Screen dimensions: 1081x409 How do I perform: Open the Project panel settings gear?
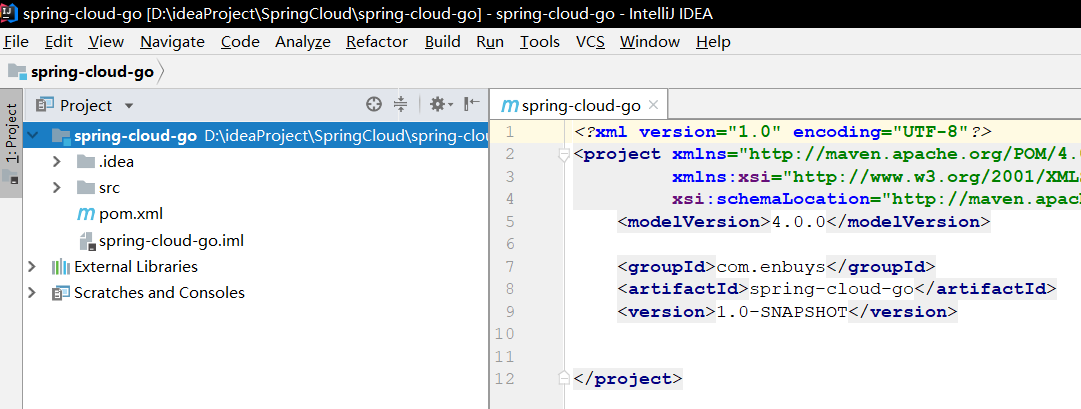coord(441,104)
